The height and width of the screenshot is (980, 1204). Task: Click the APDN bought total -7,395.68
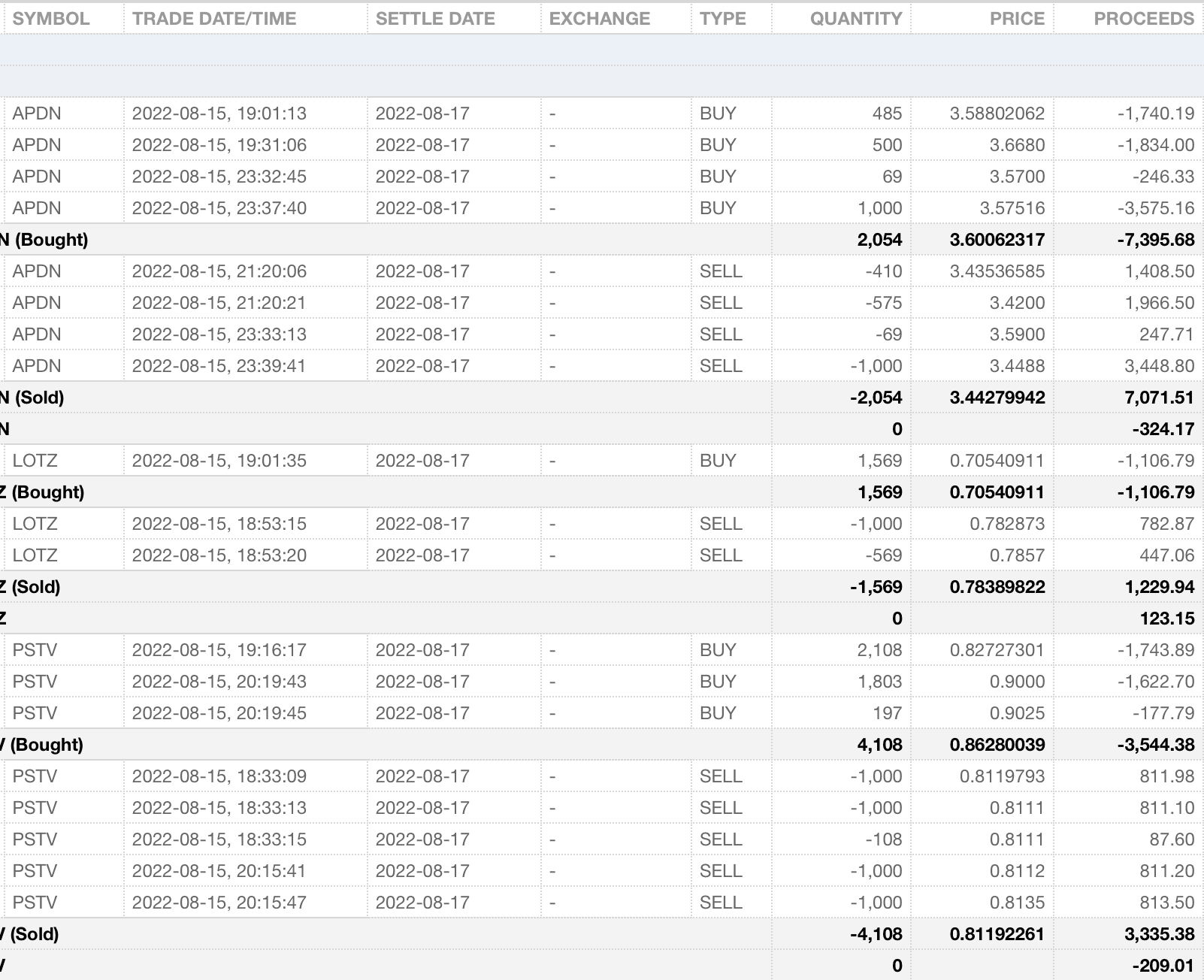coord(1155,240)
